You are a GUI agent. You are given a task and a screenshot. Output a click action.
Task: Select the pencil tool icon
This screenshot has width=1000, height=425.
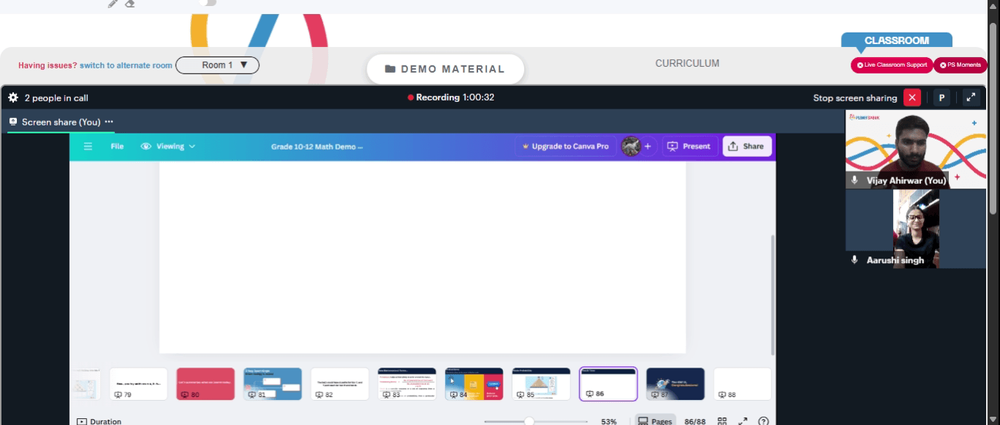click(112, 3)
